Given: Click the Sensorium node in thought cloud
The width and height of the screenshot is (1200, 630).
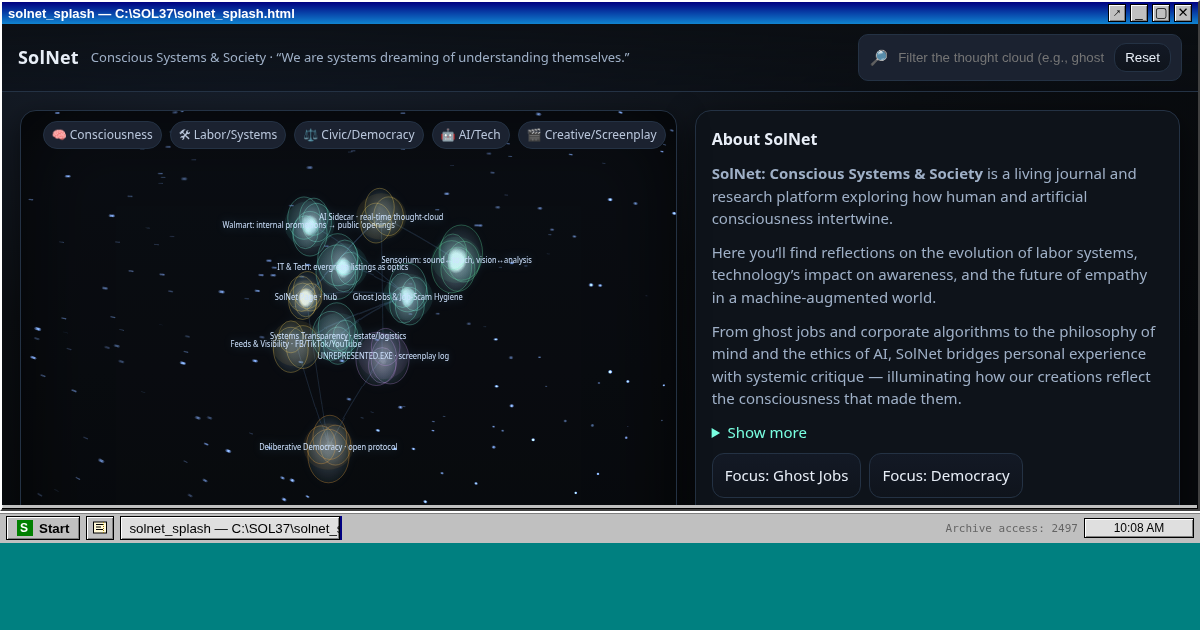Looking at the screenshot, I should 457,260.
